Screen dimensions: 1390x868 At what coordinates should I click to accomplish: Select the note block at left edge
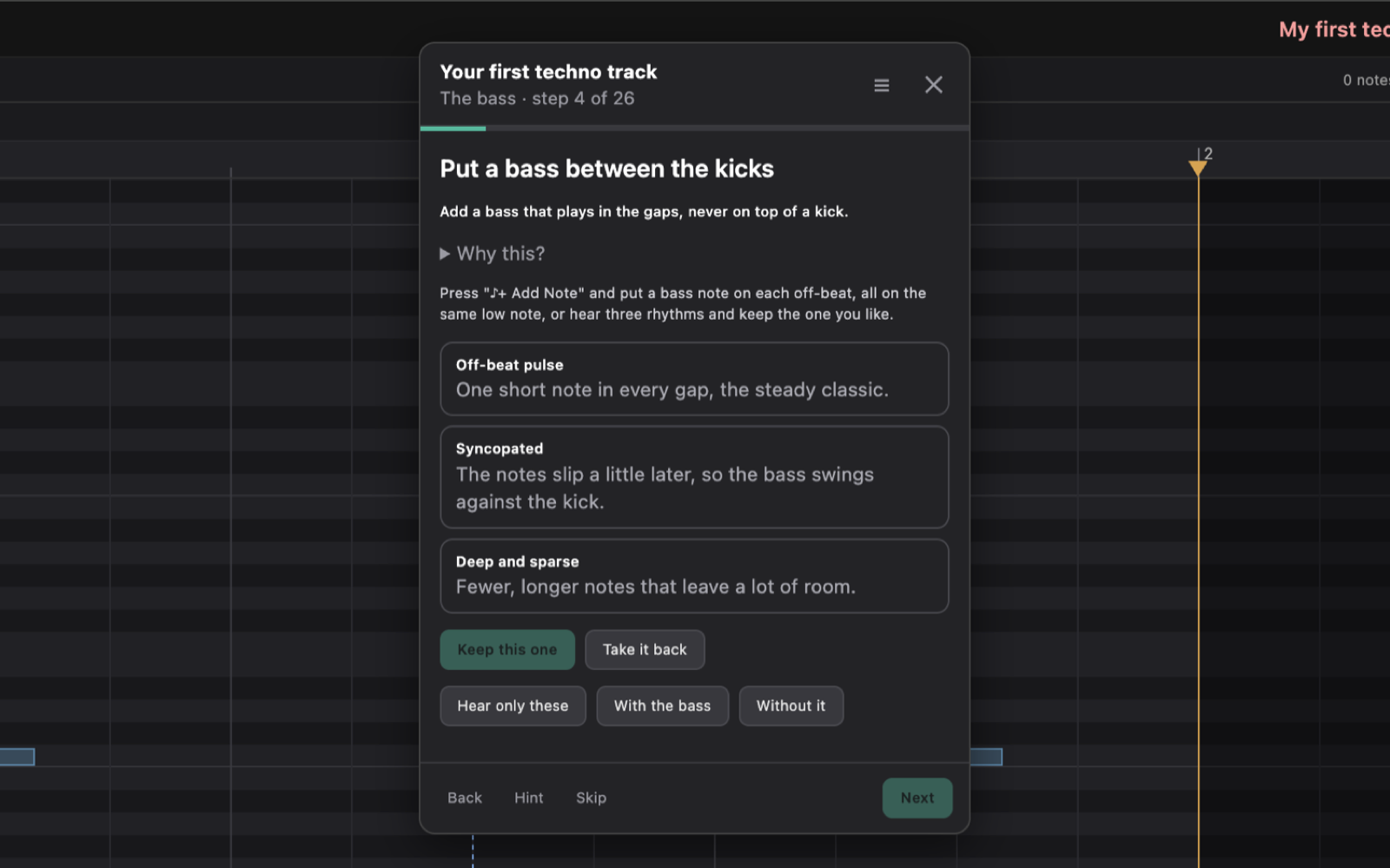coord(17,757)
